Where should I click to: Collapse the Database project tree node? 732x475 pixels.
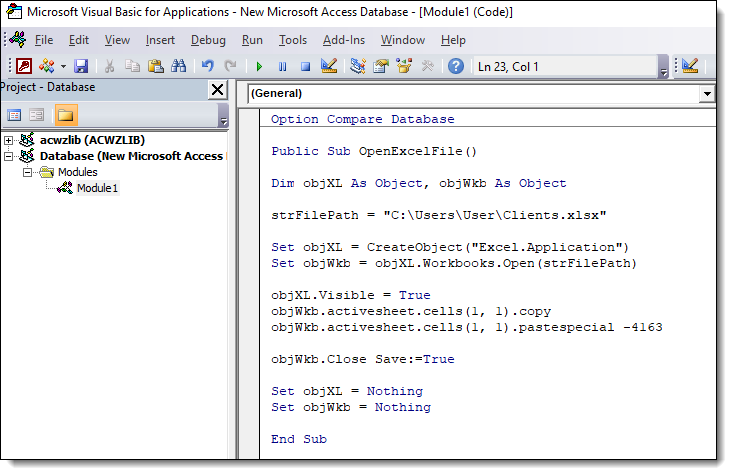(x=9, y=156)
